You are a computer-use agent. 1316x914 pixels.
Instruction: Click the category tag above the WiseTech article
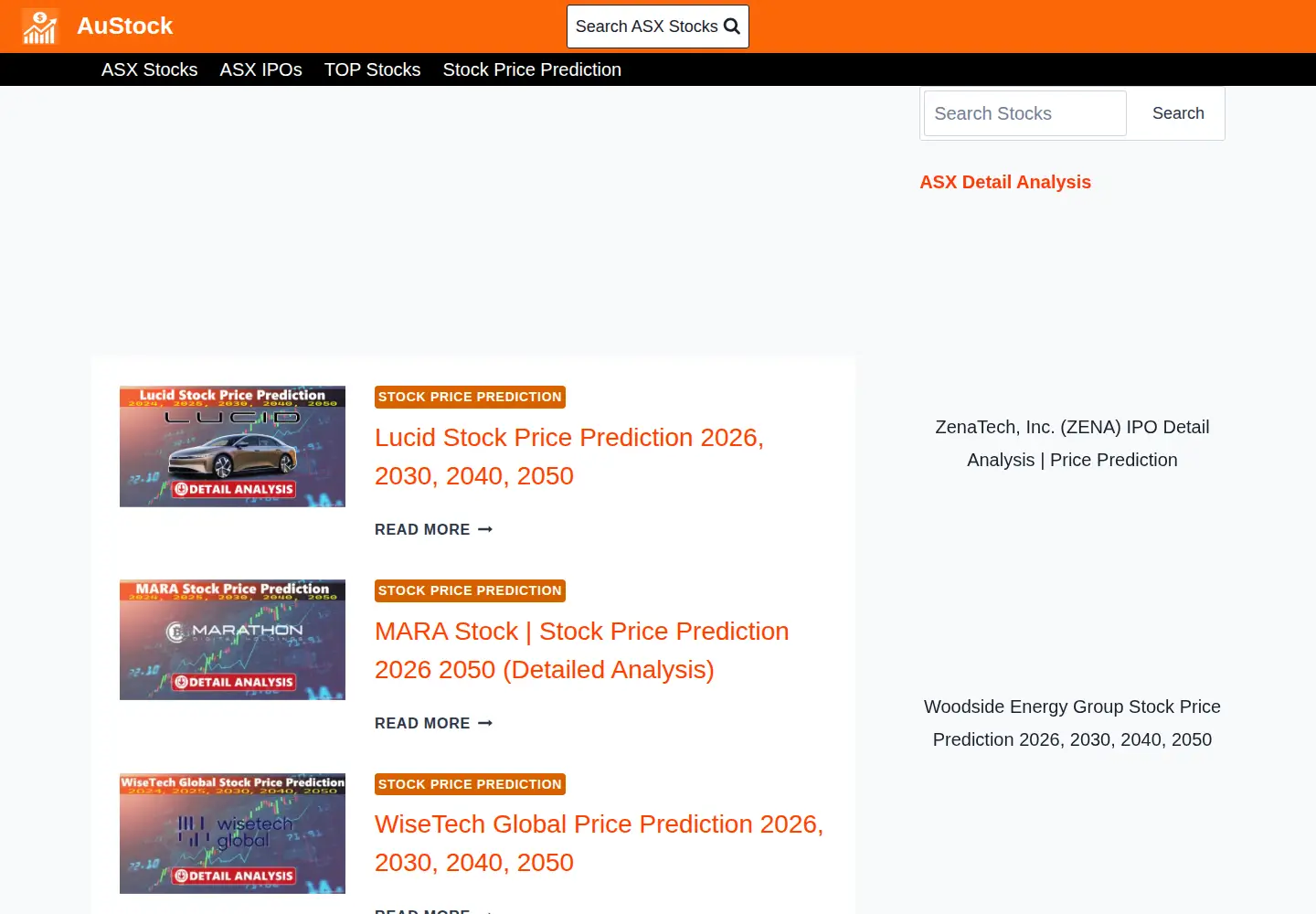pos(470,784)
